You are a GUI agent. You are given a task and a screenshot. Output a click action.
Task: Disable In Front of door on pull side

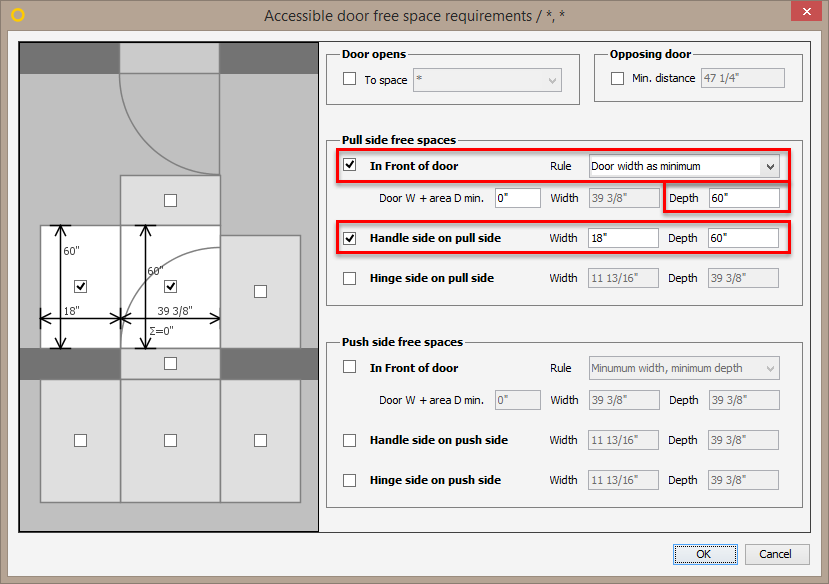[x=350, y=166]
